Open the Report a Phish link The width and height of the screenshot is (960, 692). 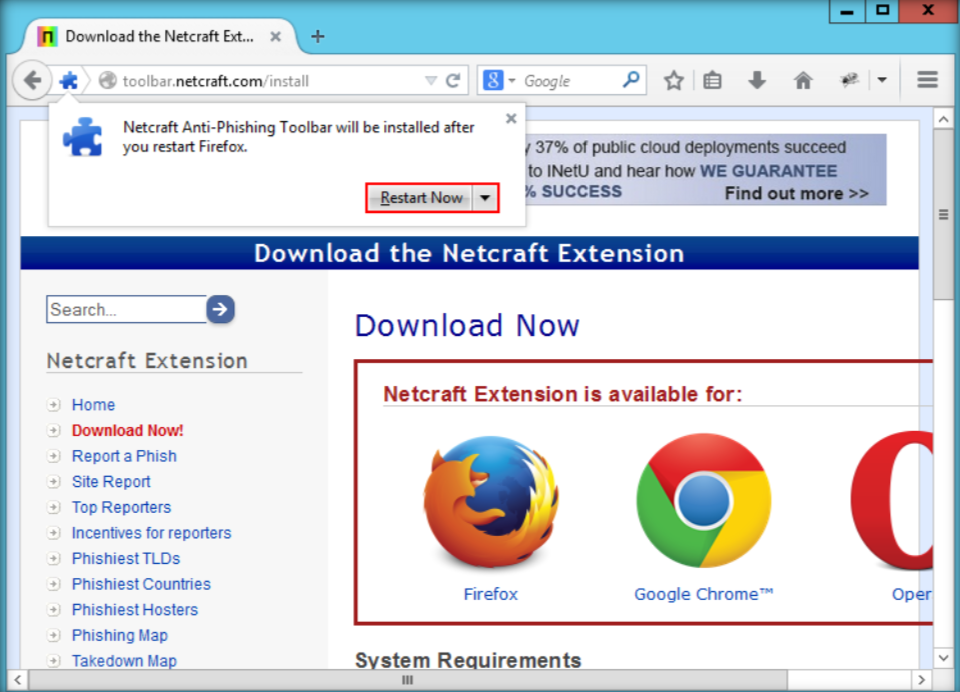click(x=124, y=456)
